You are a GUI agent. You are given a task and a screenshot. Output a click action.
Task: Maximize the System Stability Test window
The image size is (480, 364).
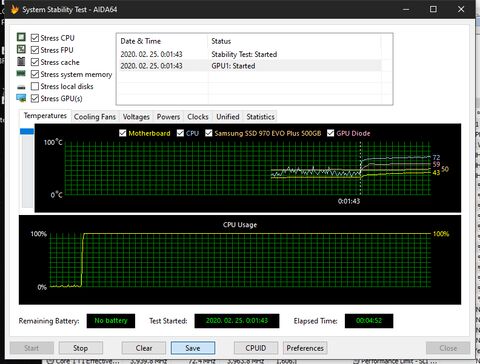433,9
